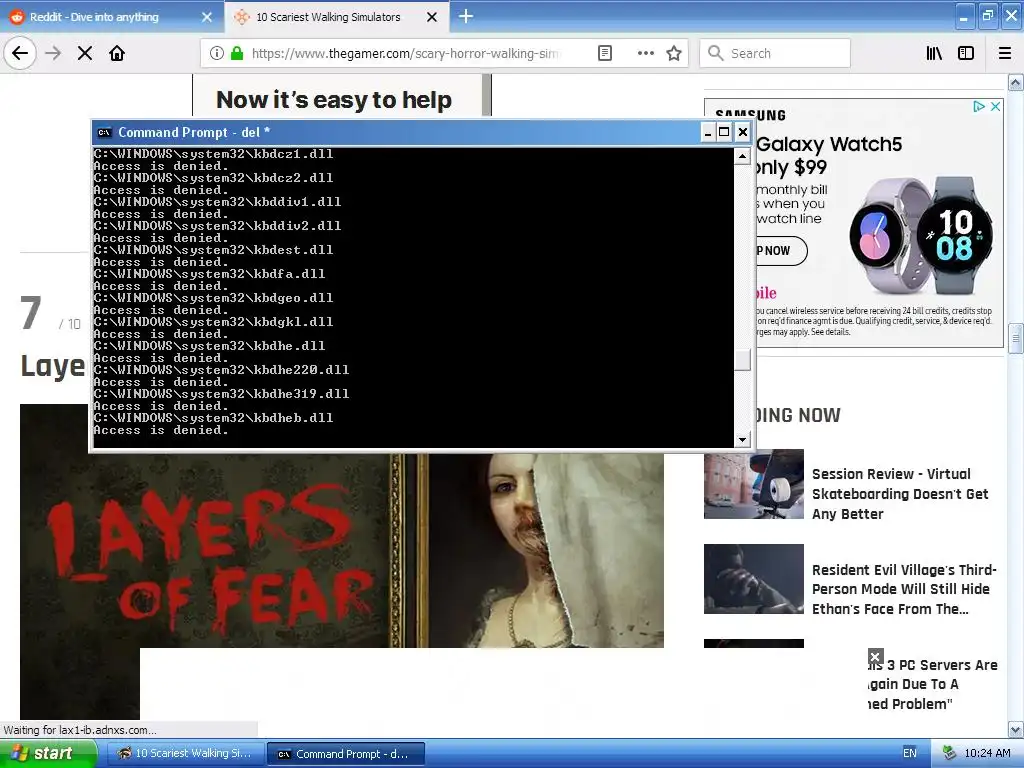Click the Command Prompt title bar icon
Screen dimensions: 1024x768
click(x=104, y=133)
